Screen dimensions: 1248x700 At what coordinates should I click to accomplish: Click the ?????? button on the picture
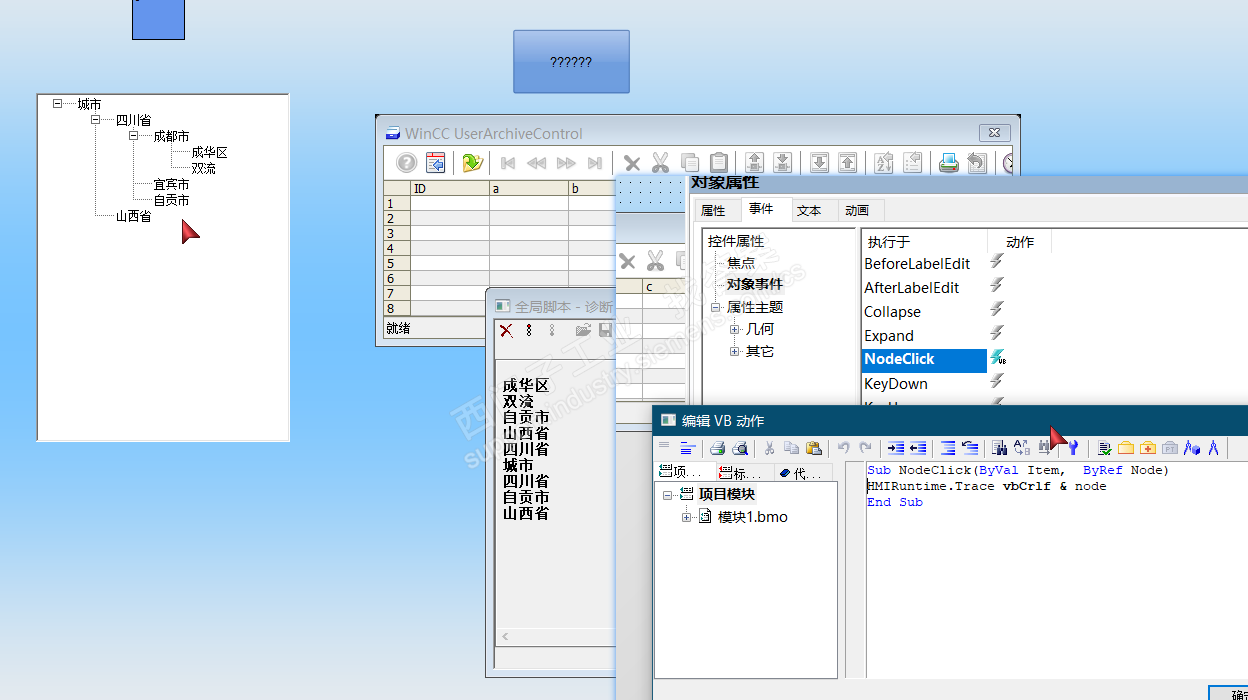click(571, 61)
